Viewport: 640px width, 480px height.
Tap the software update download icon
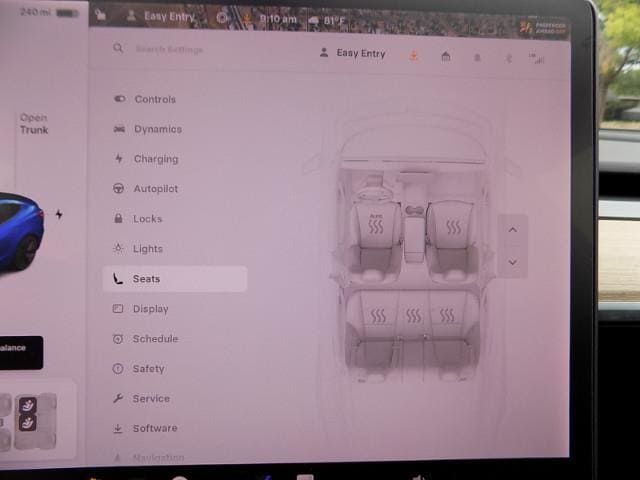click(x=413, y=56)
